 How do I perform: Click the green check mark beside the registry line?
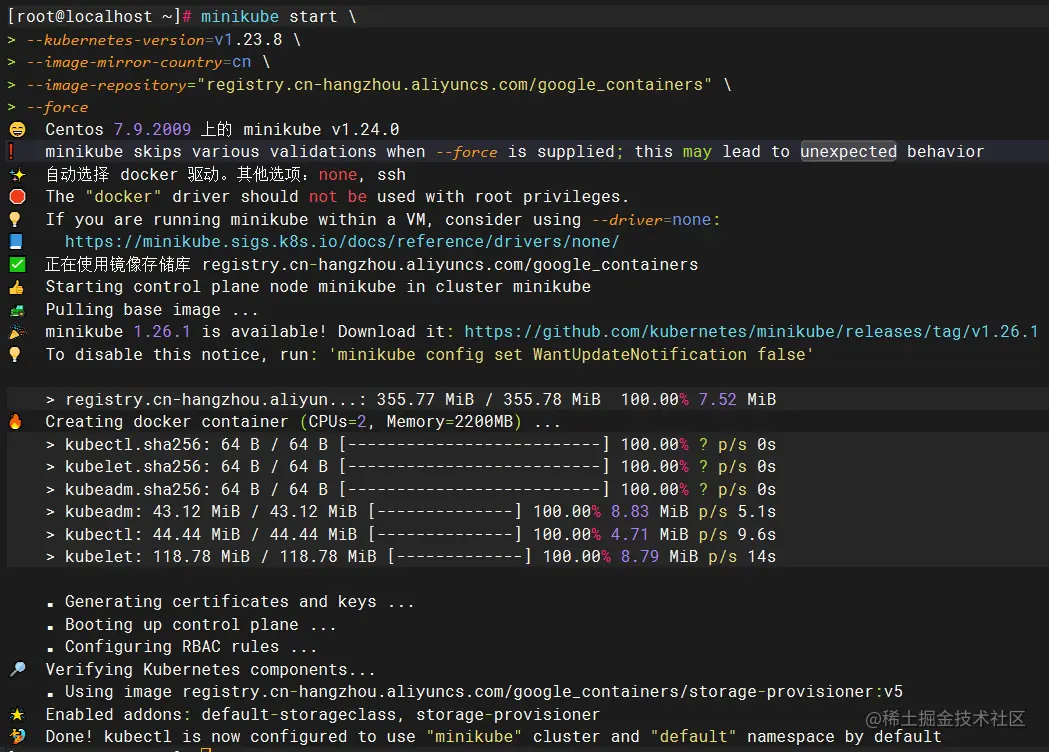pyautogui.click(x=17, y=264)
